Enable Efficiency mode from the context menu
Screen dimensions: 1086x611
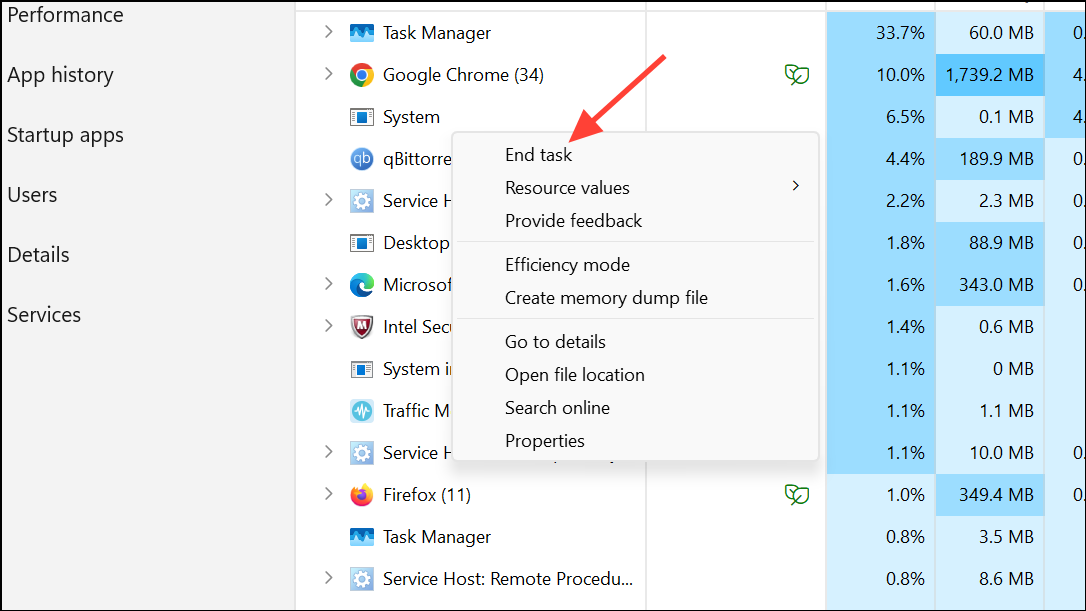(x=567, y=264)
